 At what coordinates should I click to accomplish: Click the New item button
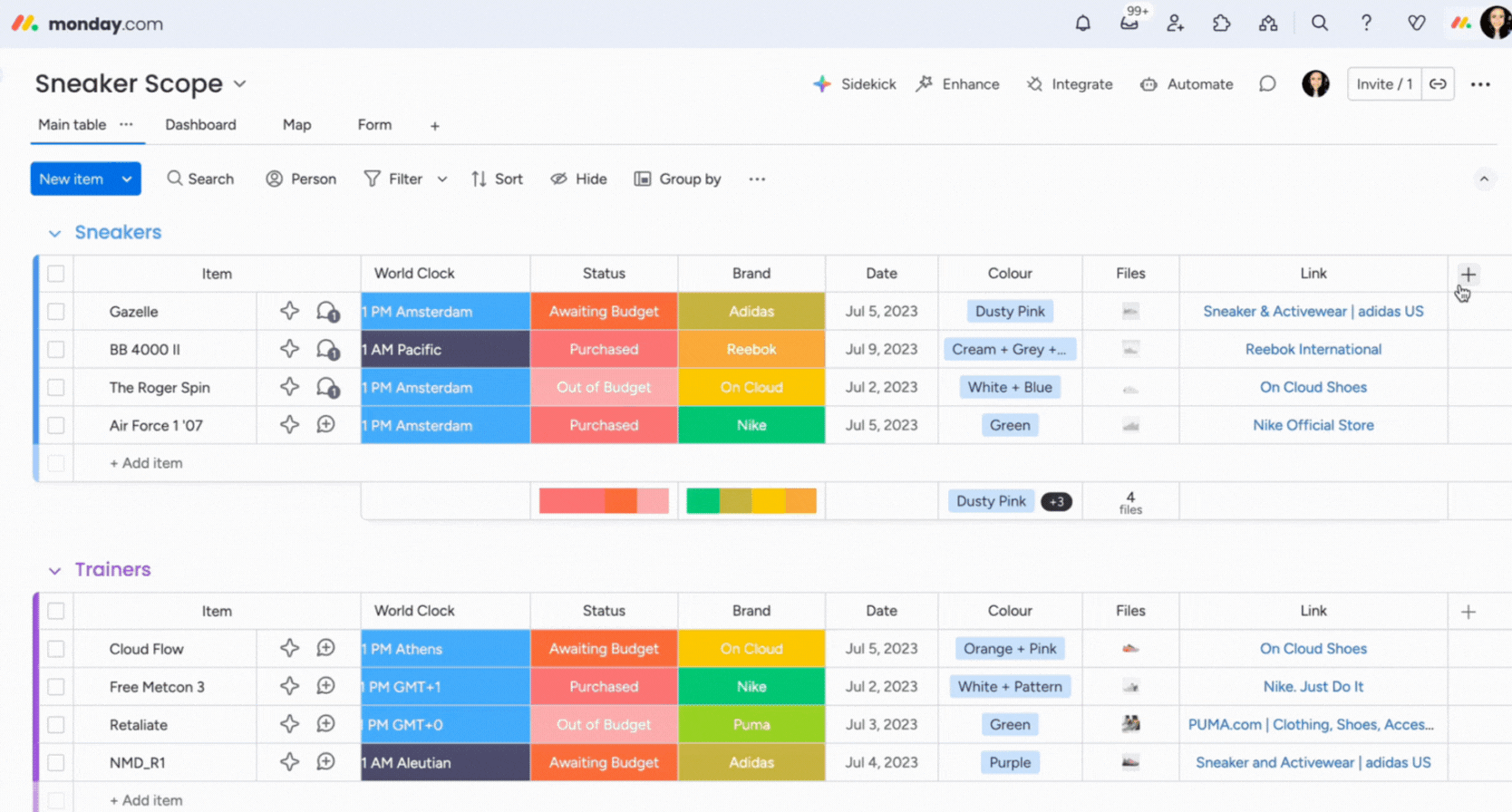click(72, 179)
